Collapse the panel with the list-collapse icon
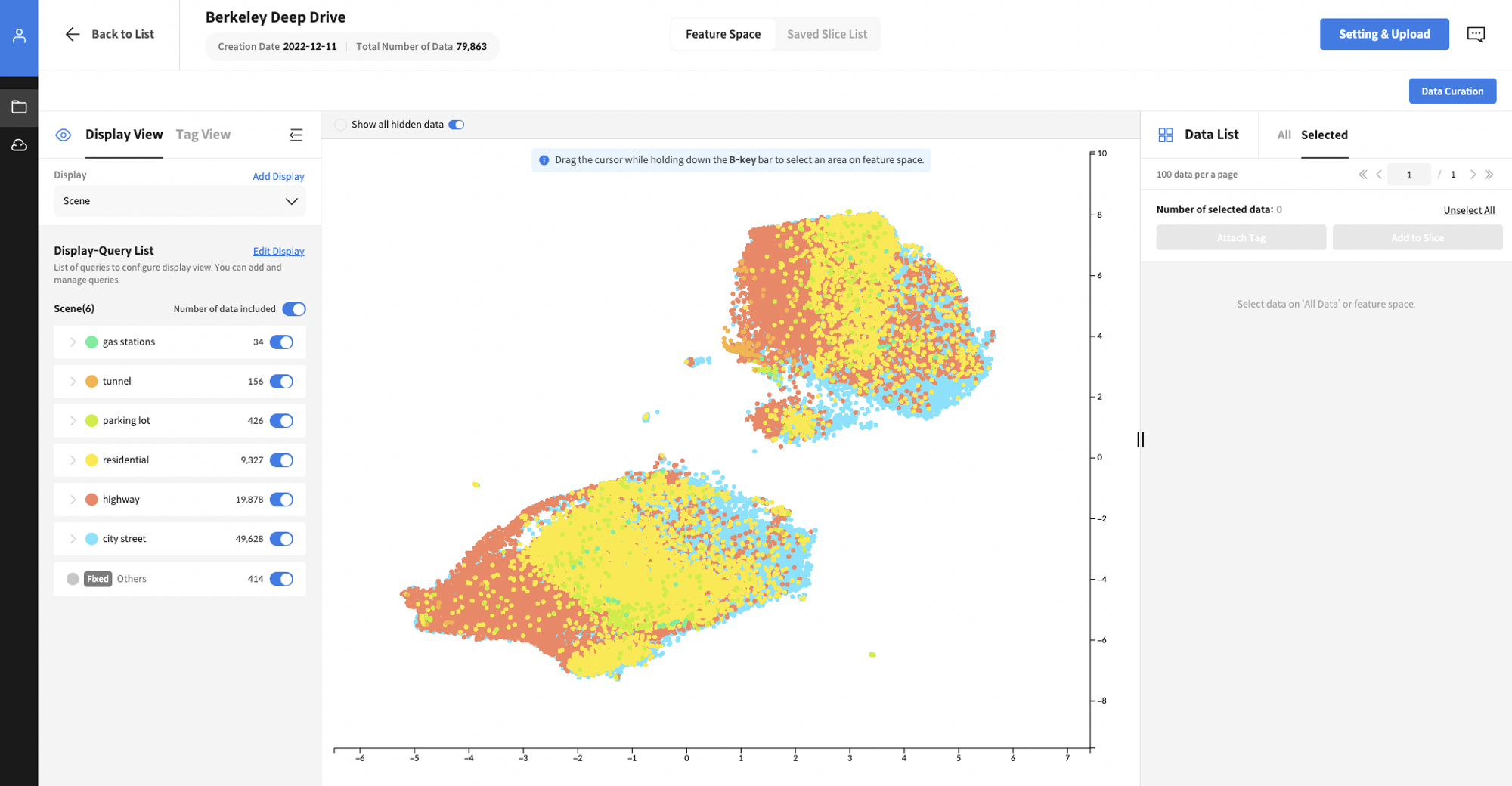Viewport: 1512px width, 786px height. (x=296, y=135)
